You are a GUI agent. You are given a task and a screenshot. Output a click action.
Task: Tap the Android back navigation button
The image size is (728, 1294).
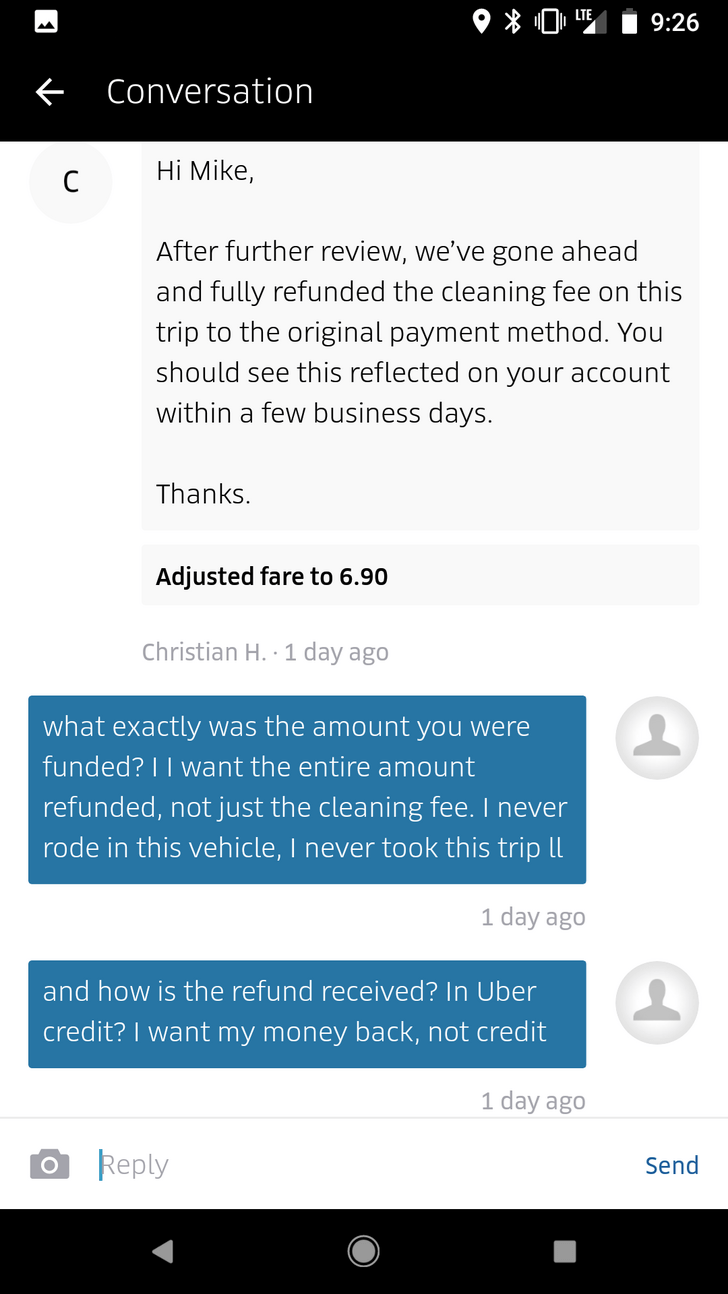point(162,1251)
